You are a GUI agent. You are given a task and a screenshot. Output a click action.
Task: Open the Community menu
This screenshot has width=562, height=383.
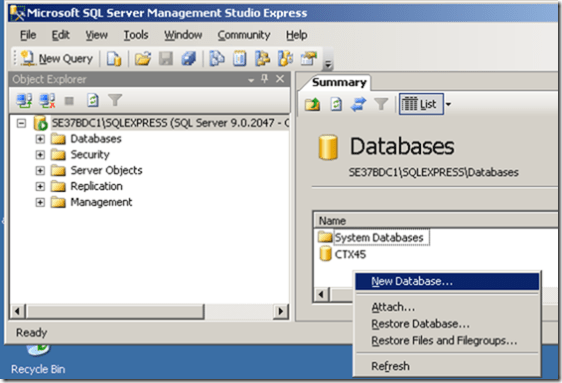click(244, 35)
